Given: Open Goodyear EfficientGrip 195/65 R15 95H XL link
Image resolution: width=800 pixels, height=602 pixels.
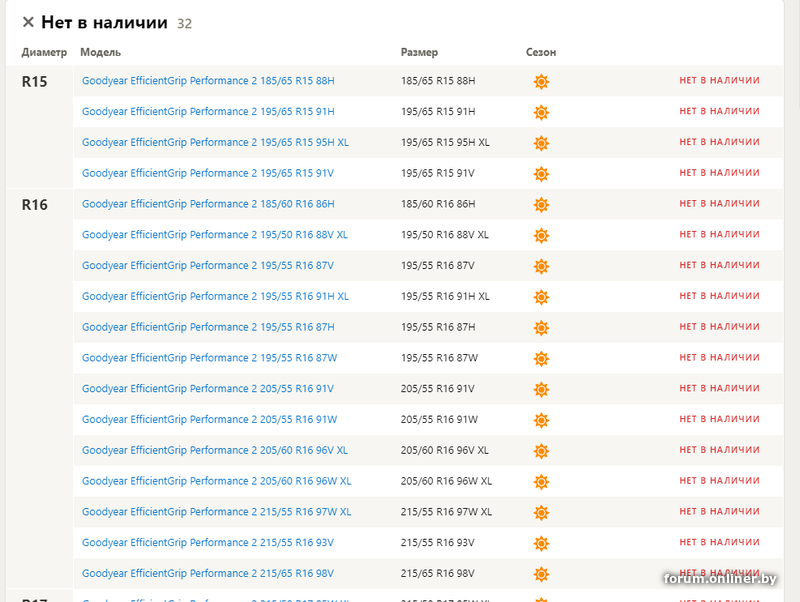Looking at the screenshot, I should (215, 143).
